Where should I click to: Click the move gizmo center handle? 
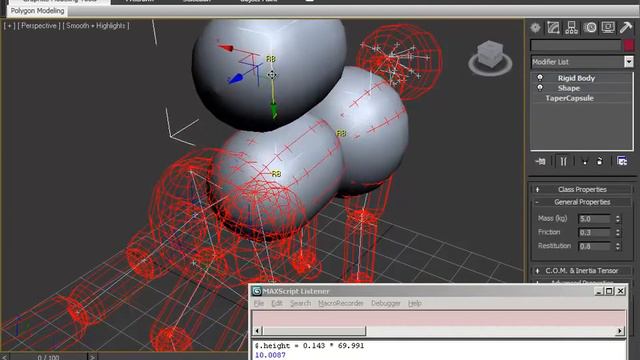point(272,75)
